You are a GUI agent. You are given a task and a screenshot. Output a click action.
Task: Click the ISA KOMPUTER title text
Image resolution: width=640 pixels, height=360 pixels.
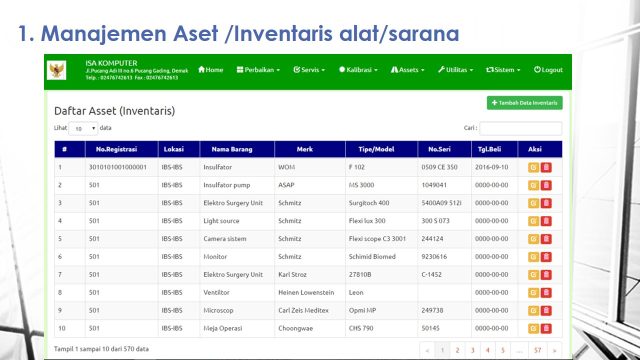(x=111, y=63)
